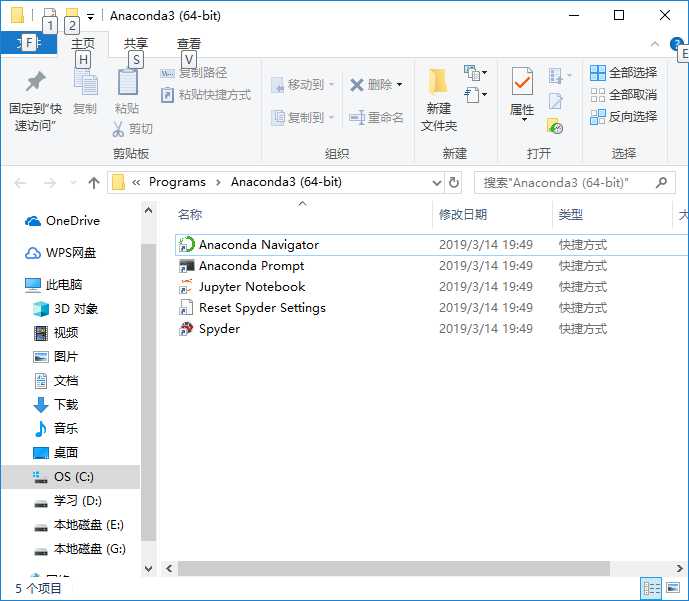Image resolution: width=689 pixels, height=601 pixels.
Task: Switch to the View tab
Action: [189, 43]
